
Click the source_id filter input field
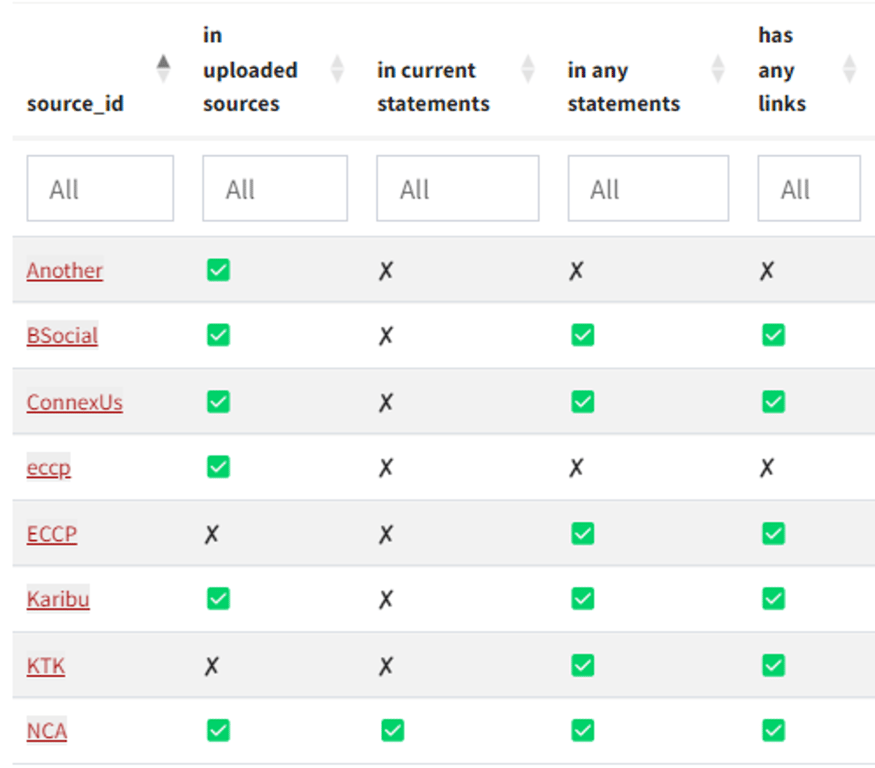100,188
